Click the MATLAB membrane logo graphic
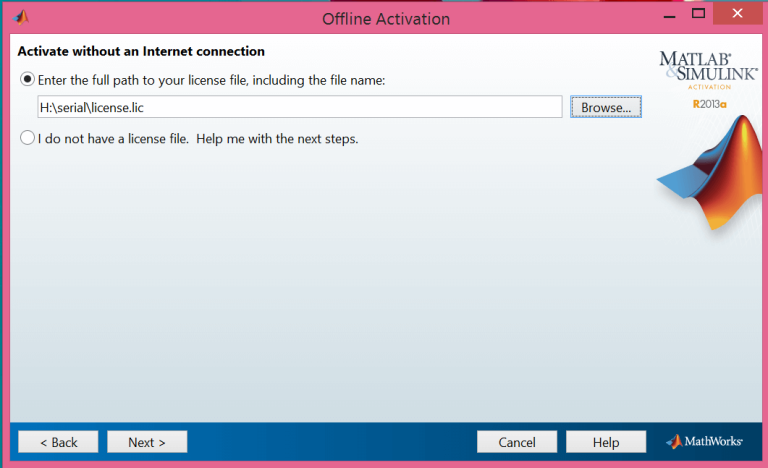The height and width of the screenshot is (468, 768). [x=710, y=172]
